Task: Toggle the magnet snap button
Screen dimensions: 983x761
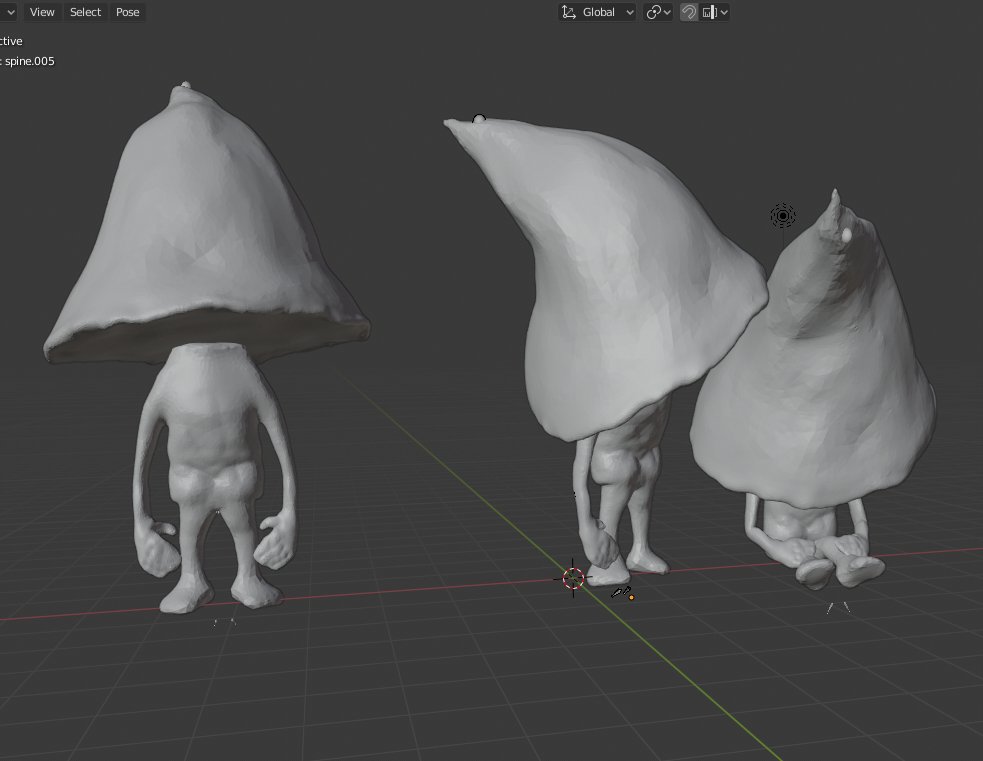Action: tap(689, 12)
